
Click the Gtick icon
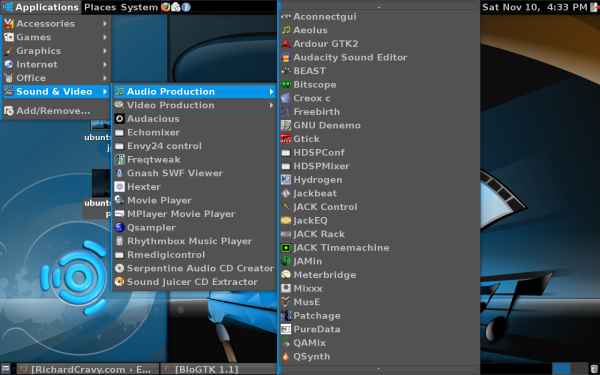click(286, 139)
